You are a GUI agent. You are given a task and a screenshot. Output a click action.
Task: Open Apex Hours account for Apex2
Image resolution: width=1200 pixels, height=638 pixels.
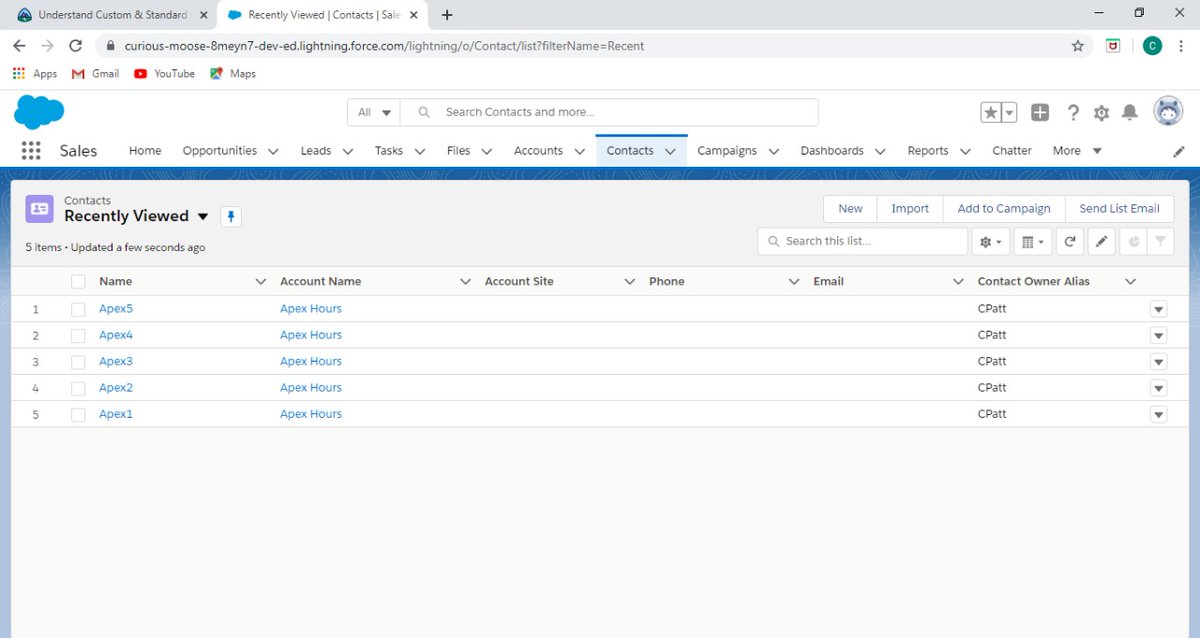311,388
